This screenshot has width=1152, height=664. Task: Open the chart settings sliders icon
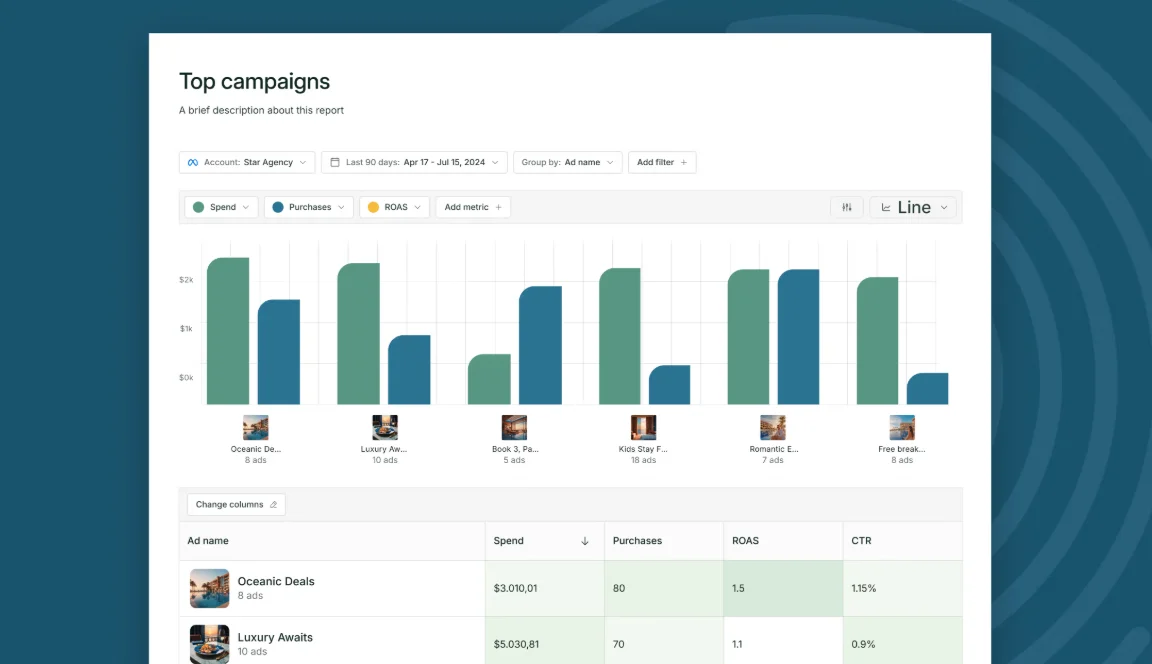click(x=847, y=207)
